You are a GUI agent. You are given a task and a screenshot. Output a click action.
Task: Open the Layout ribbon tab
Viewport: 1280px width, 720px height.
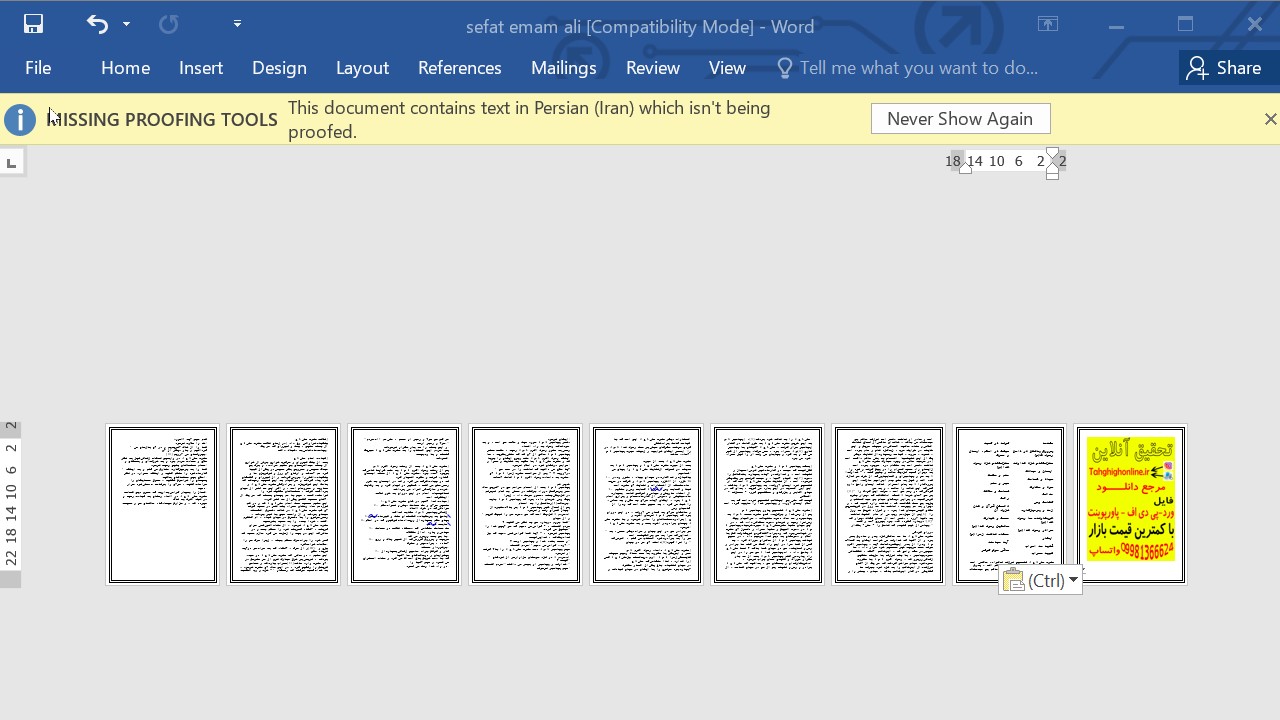click(362, 68)
